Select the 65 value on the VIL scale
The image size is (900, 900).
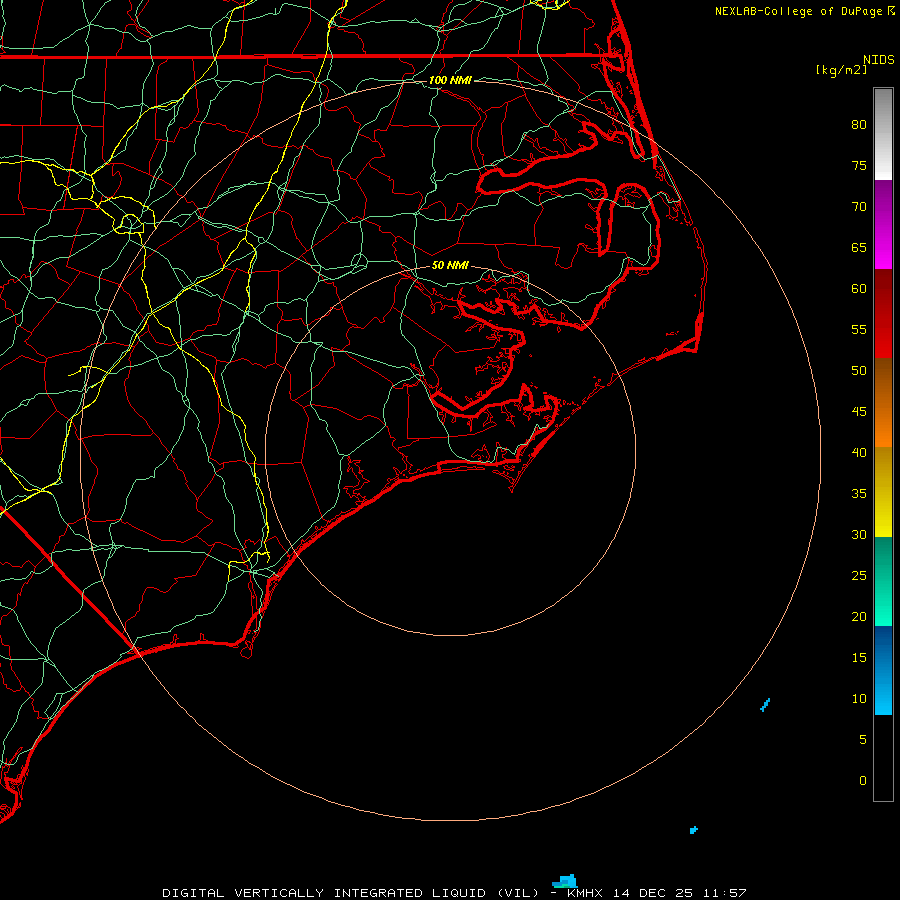(x=859, y=247)
